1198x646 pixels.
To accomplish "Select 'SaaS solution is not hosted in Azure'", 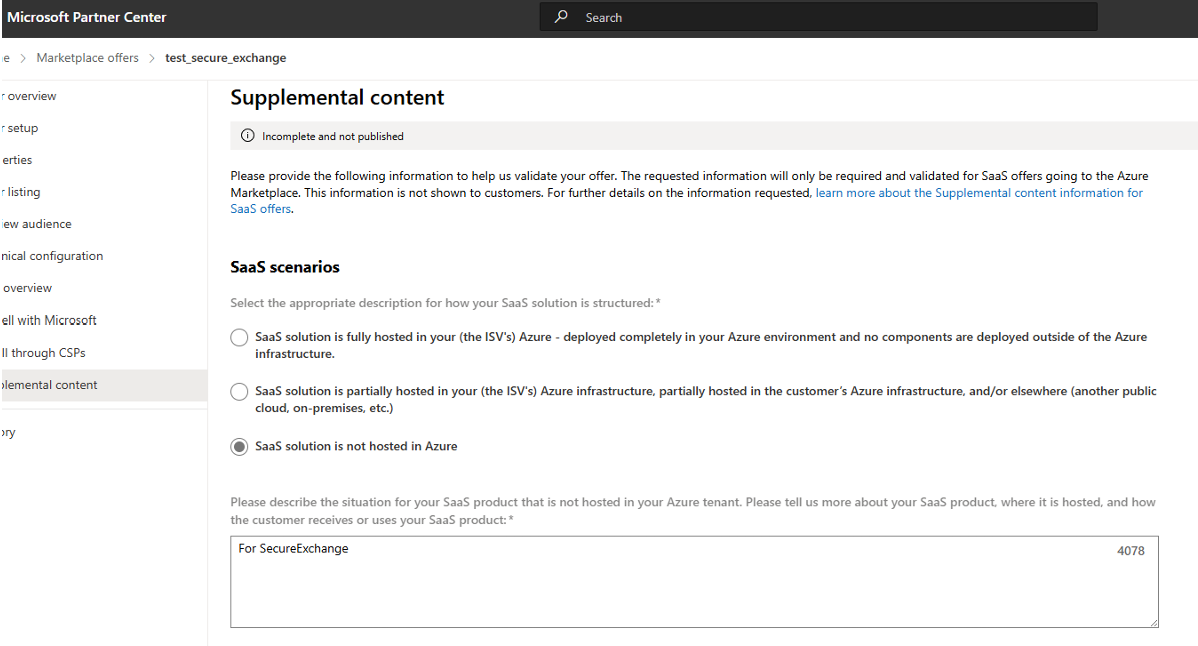I will 239,446.
